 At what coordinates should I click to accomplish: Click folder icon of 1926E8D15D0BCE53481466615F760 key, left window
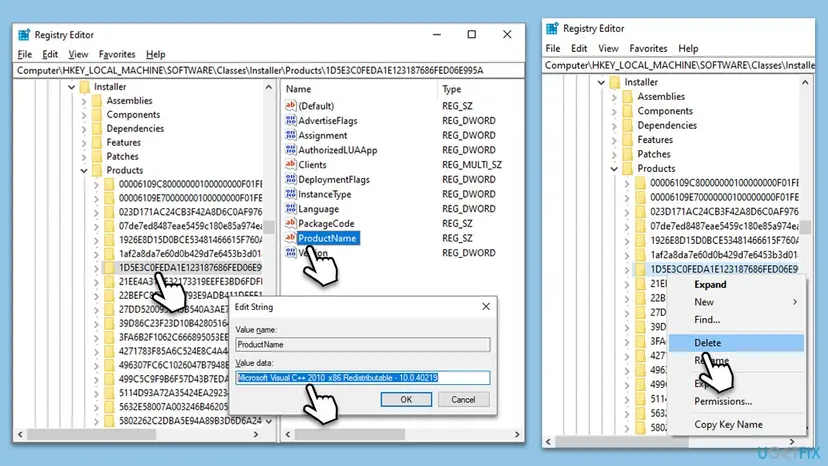(109, 240)
